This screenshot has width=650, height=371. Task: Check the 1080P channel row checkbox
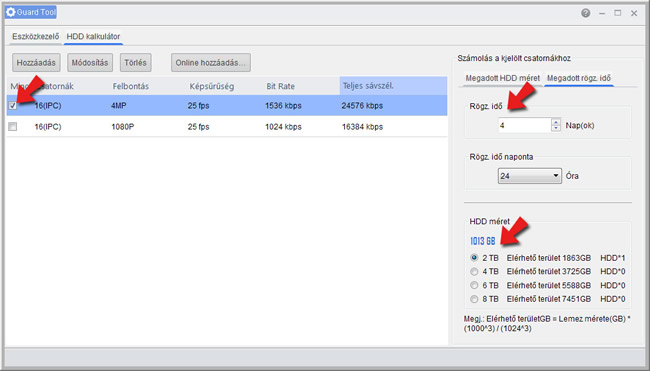(13, 126)
